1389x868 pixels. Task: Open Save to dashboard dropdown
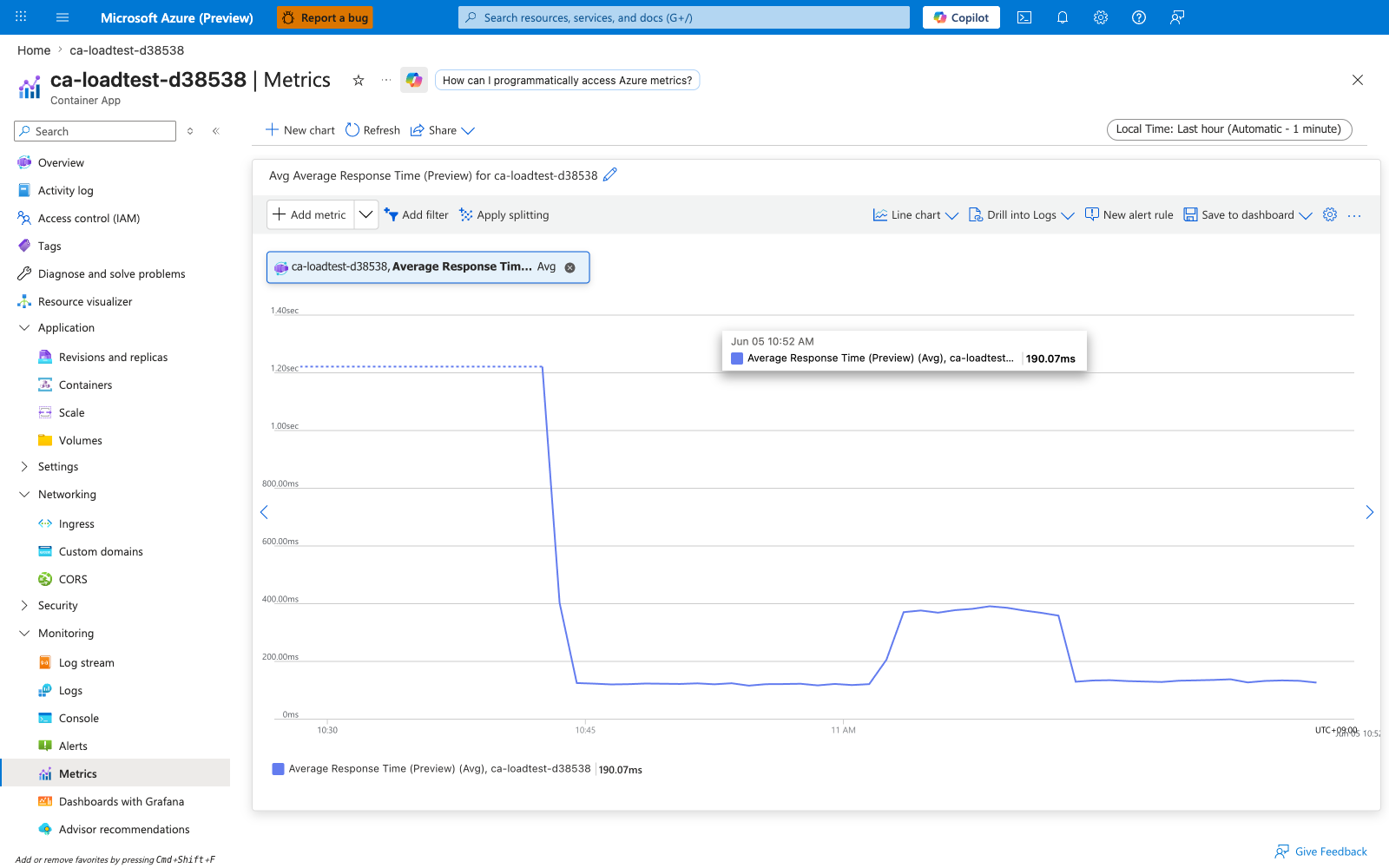[1248, 215]
